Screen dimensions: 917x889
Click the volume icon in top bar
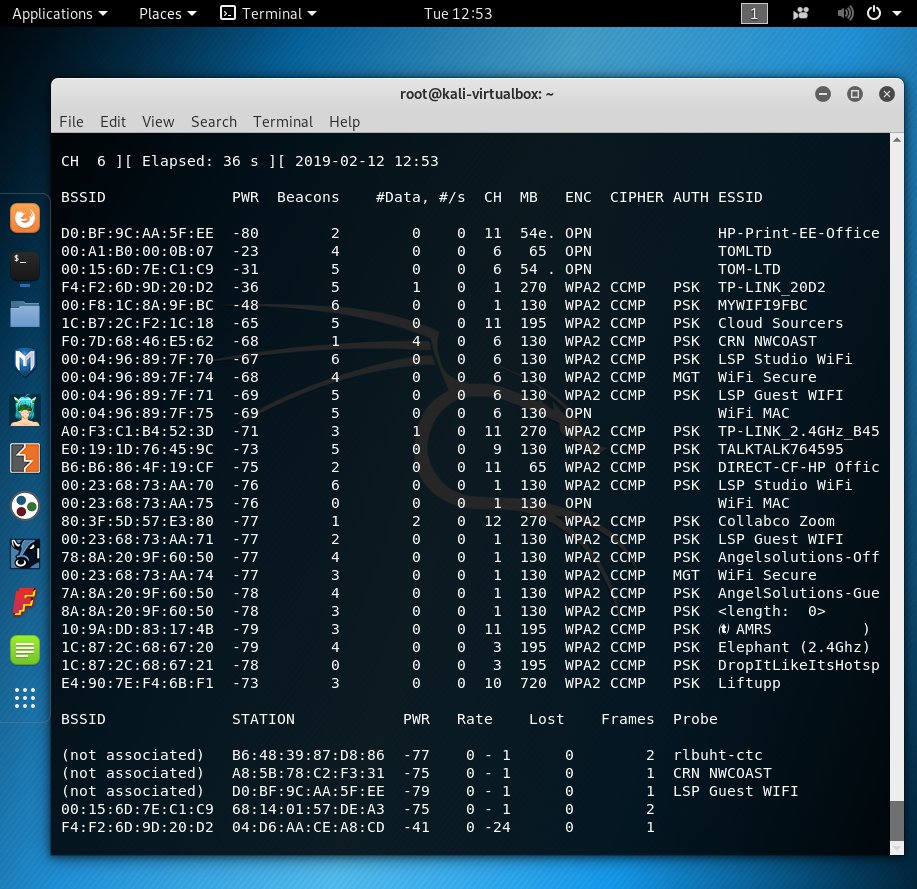coord(845,13)
